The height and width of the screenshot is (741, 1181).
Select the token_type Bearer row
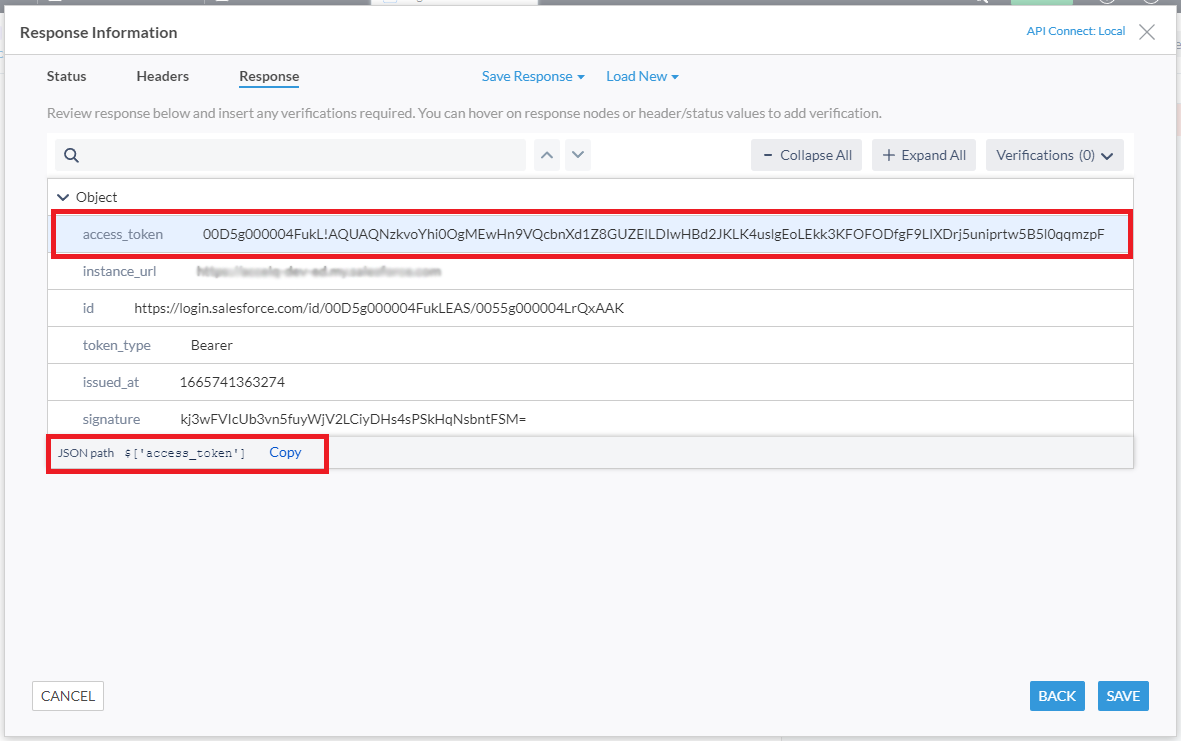tap(590, 345)
